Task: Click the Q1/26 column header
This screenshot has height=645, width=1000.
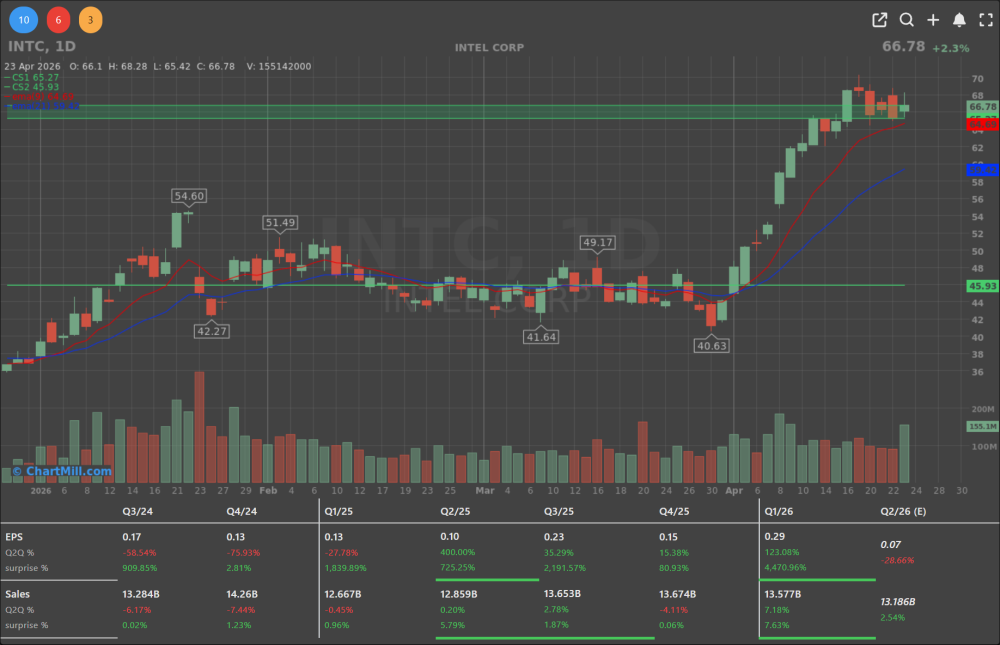Action: 779,512
